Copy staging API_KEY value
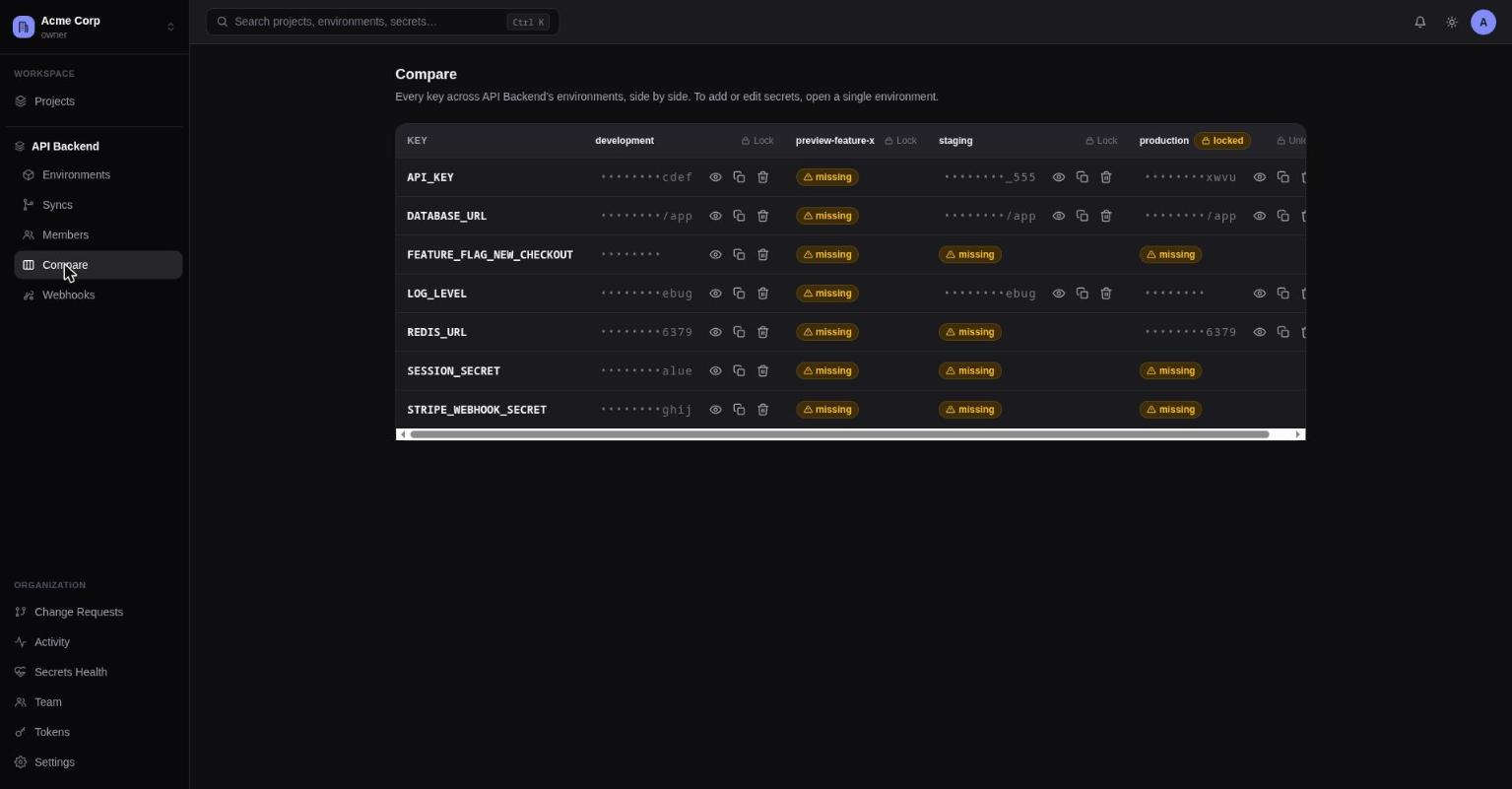Image resolution: width=1512 pixels, height=789 pixels. 1082,177
